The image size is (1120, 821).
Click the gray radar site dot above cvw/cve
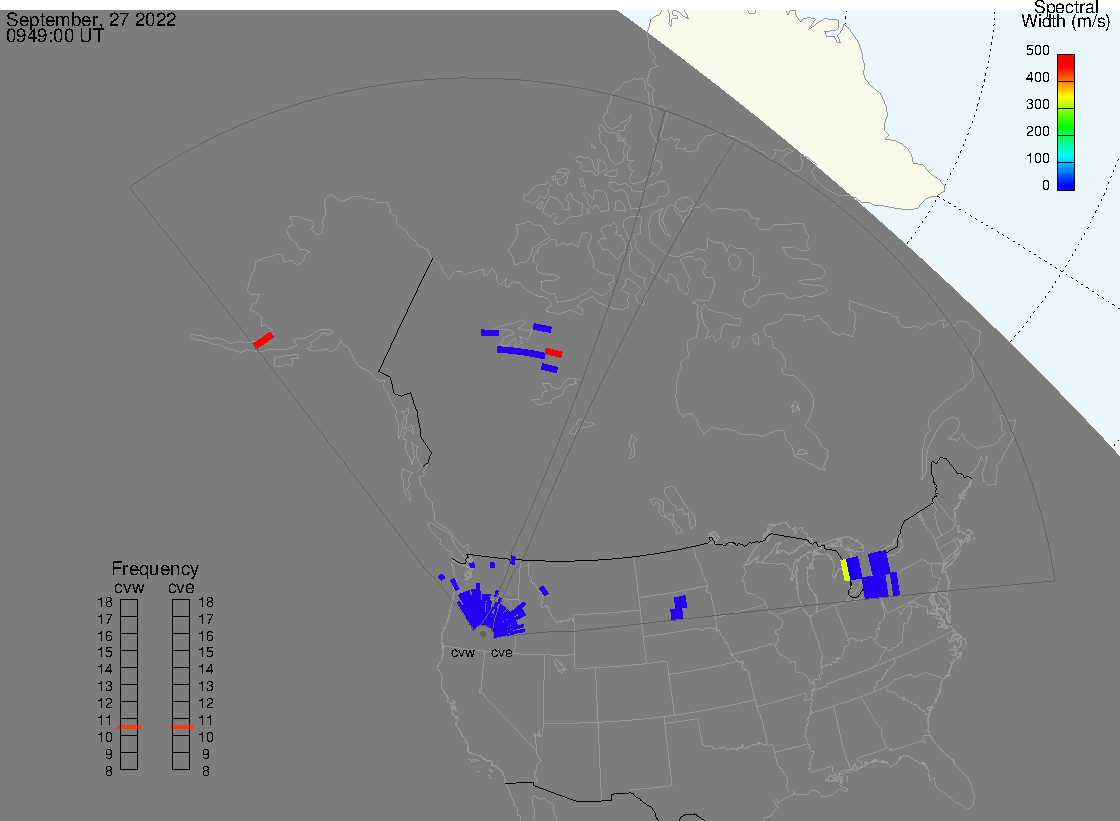pos(483,634)
